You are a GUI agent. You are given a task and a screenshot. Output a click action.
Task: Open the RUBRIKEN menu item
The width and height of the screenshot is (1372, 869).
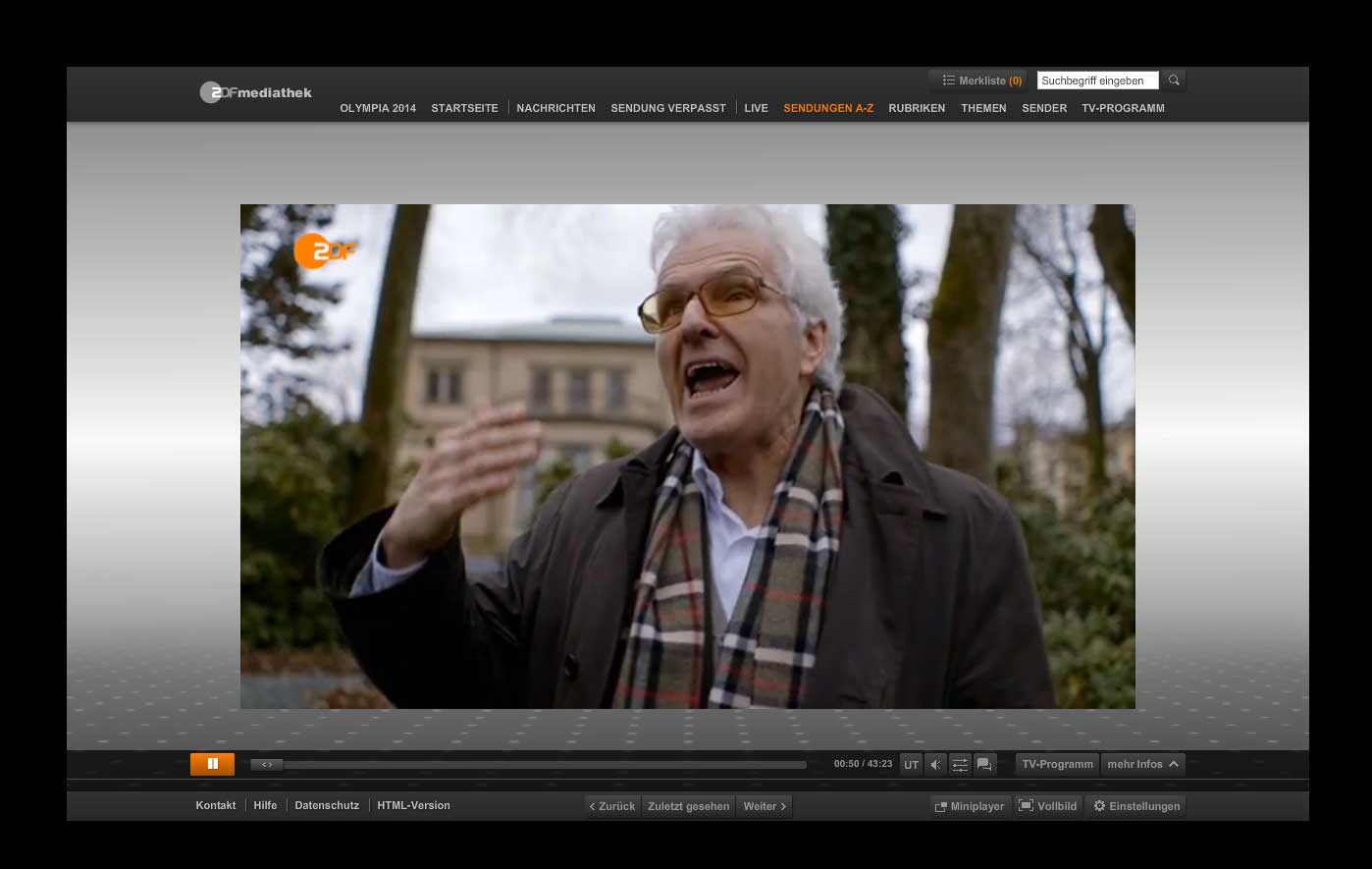(x=917, y=108)
